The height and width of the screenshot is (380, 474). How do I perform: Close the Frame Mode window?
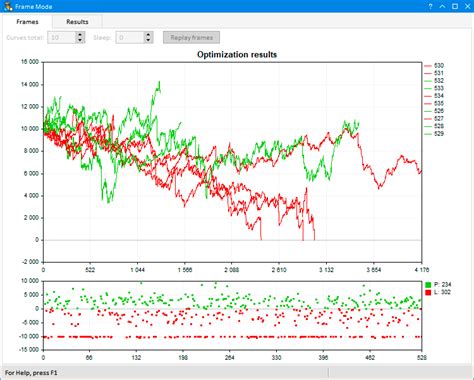tap(467, 6)
